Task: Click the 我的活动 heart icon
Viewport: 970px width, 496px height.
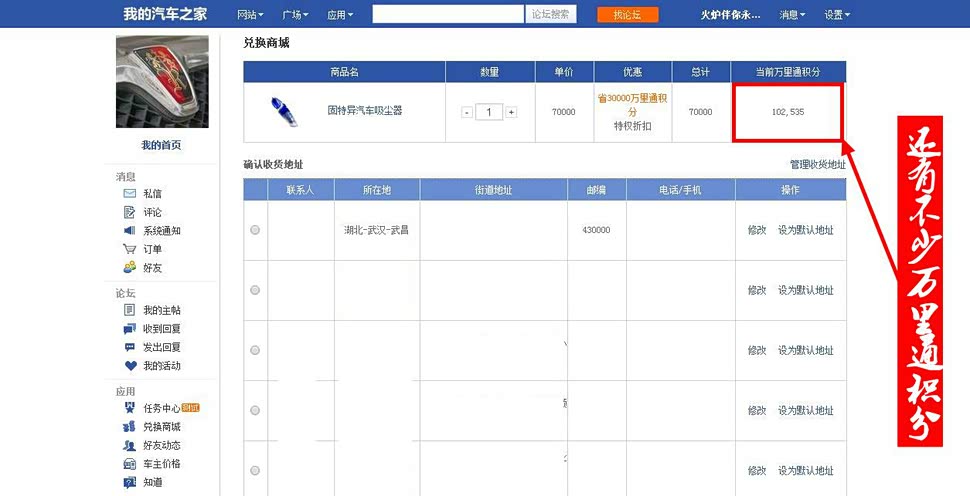Action: point(131,366)
